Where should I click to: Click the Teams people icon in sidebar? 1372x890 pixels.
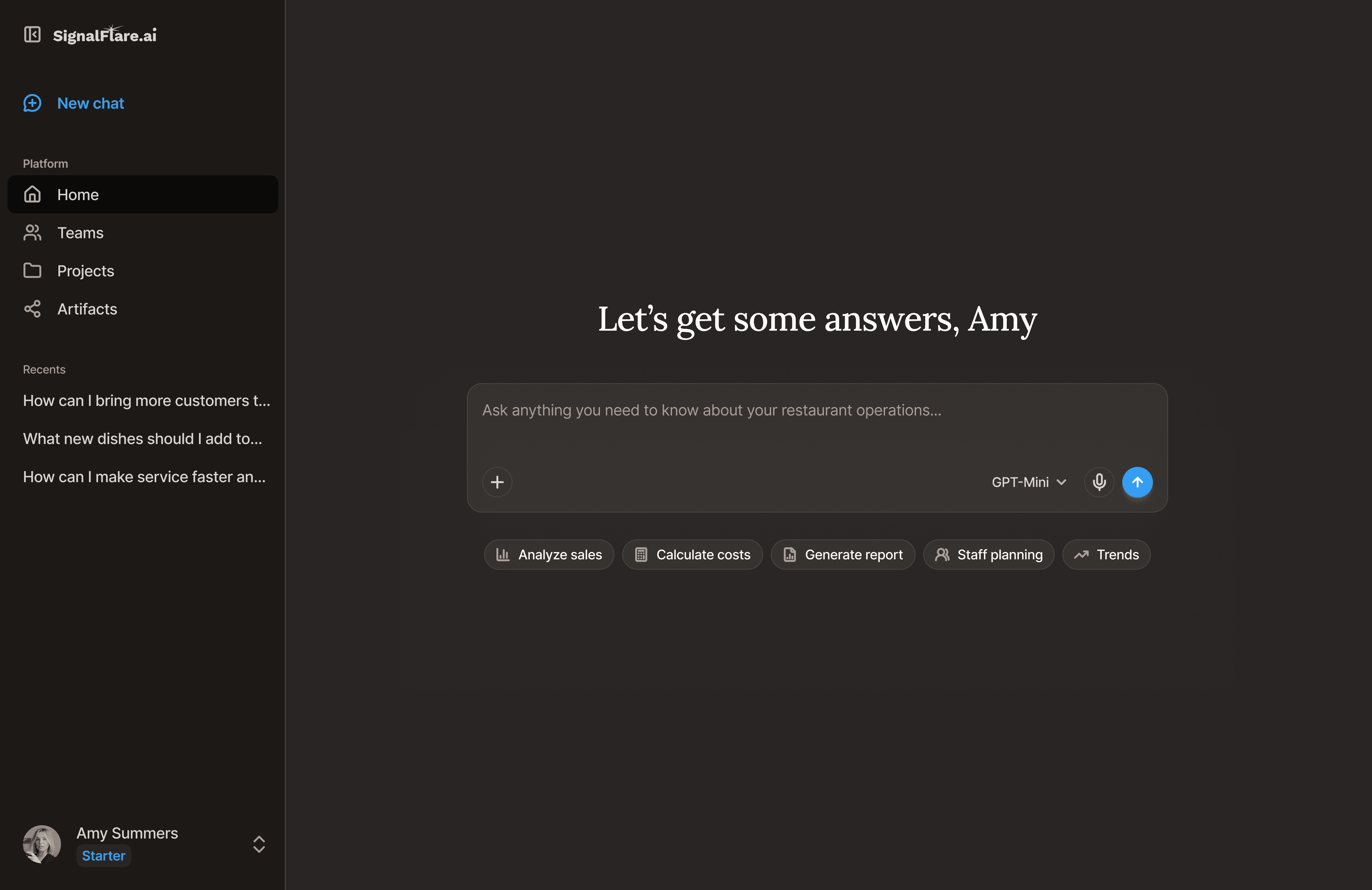click(x=32, y=233)
